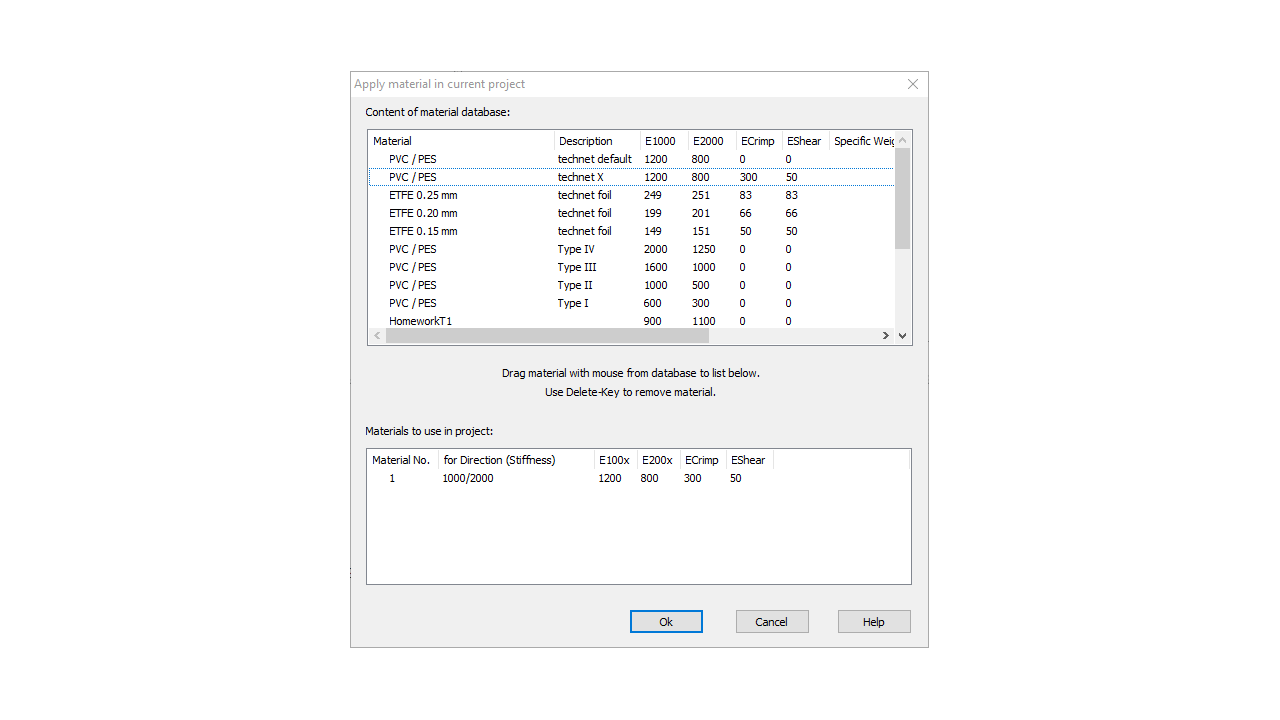Select the PVC / PES Type IV row
This screenshot has height=720, width=1280.
point(413,249)
